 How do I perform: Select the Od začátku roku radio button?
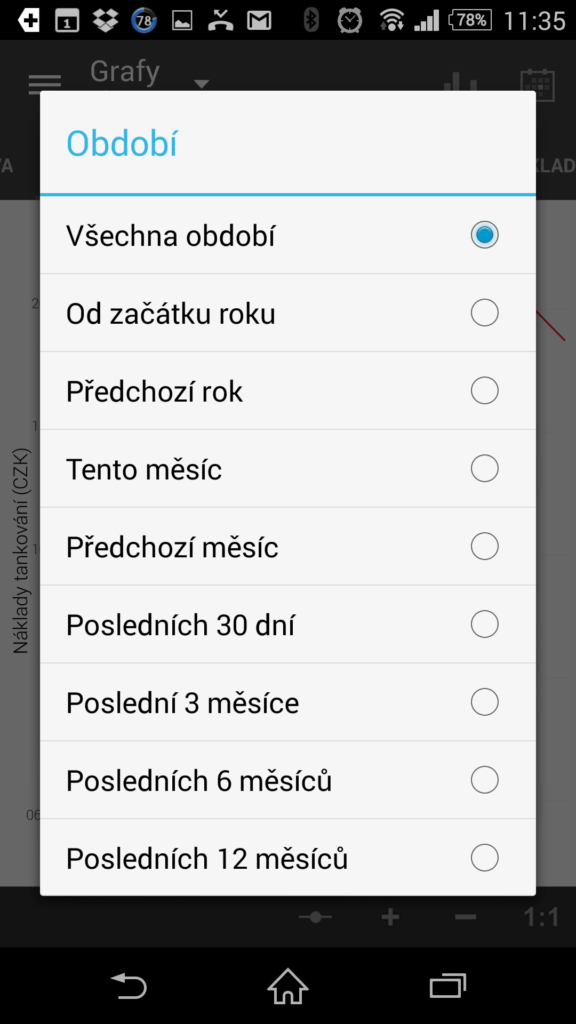point(485,313)
